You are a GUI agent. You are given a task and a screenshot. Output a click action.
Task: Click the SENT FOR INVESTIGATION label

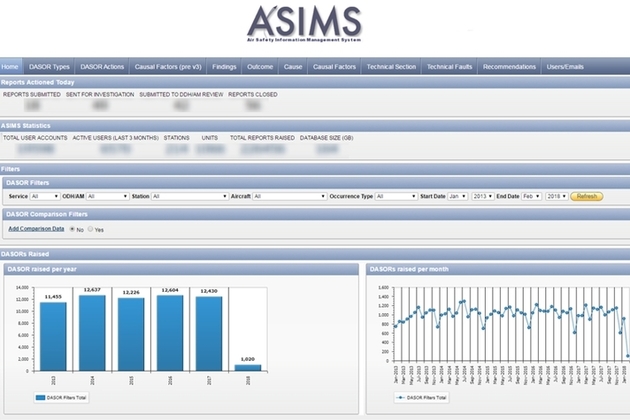[100, 94]
